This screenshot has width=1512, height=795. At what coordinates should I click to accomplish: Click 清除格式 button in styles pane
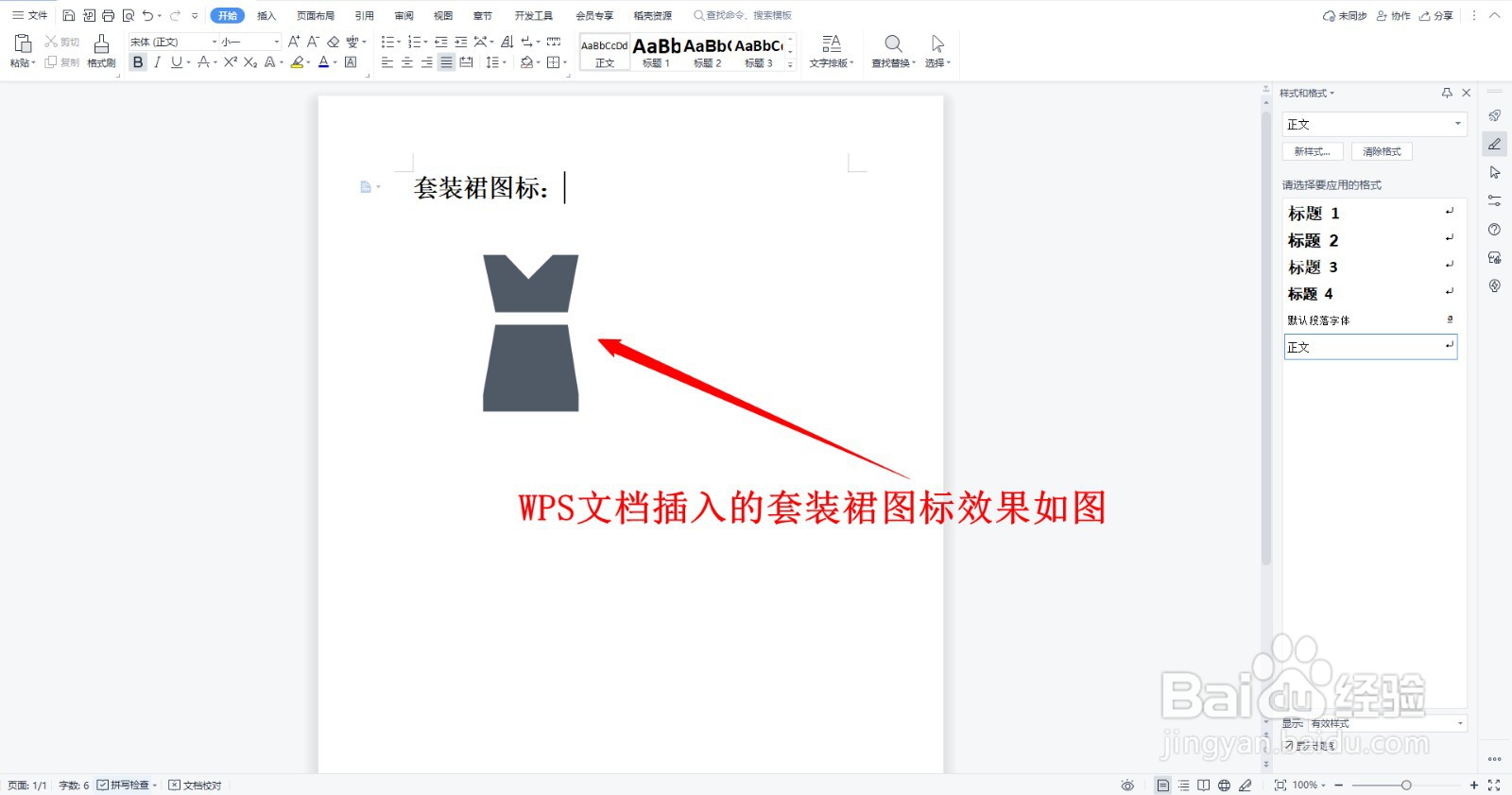pos(1382,151)
